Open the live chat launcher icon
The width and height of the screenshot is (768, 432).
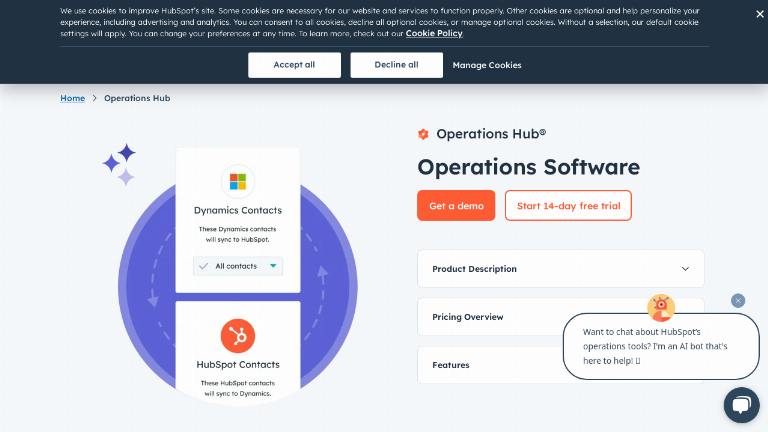coord(742,405)
